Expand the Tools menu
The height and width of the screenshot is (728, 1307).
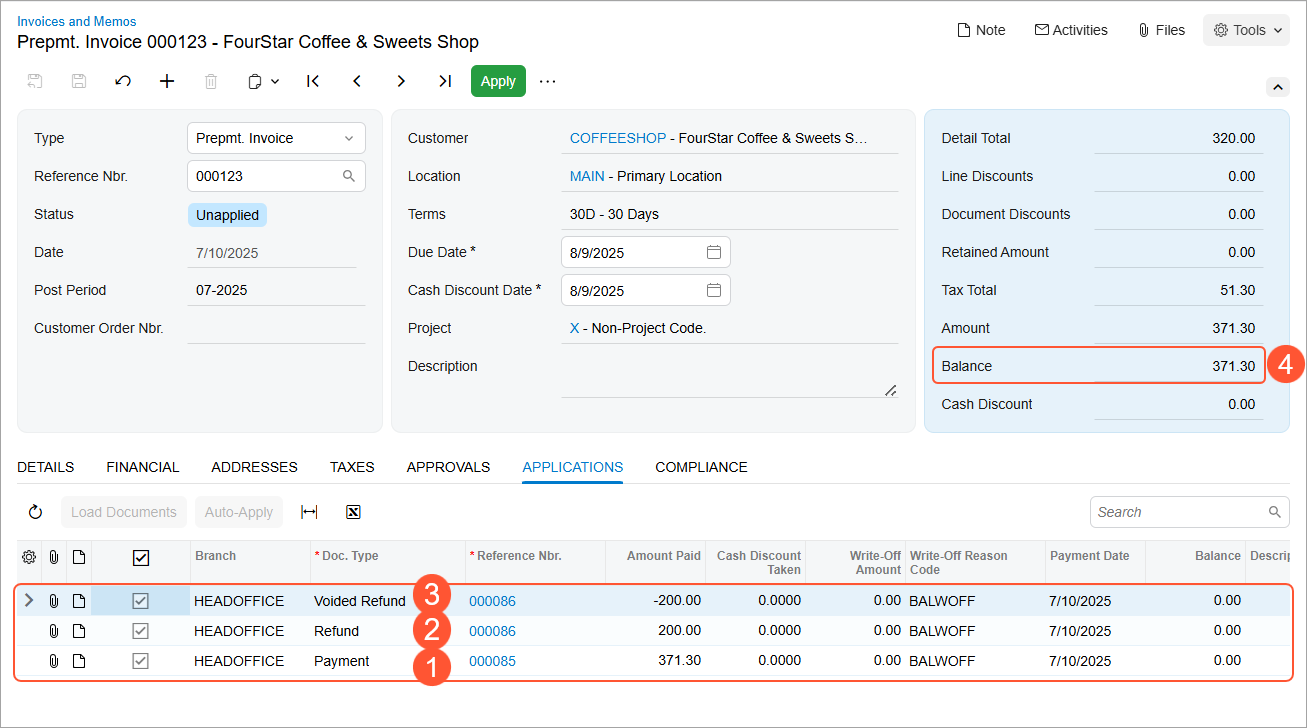[1247, 30]
